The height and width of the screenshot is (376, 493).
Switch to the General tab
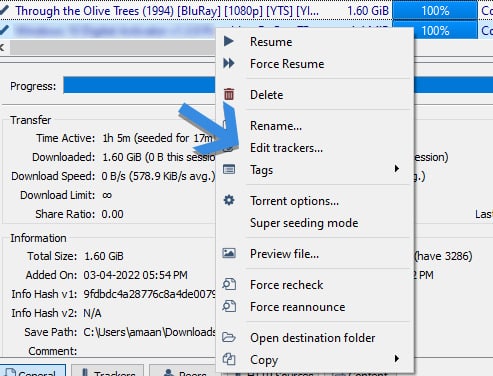click(33, 370)
